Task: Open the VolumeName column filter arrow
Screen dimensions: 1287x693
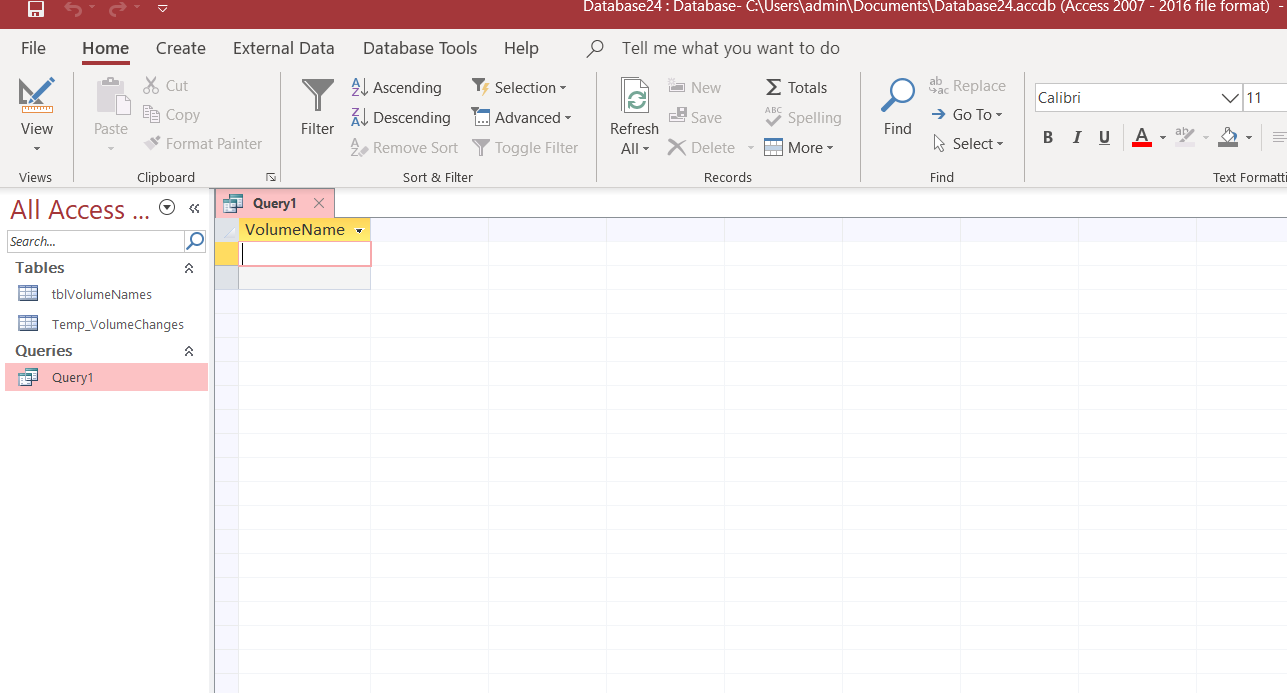Action: (x=359, y=231)
